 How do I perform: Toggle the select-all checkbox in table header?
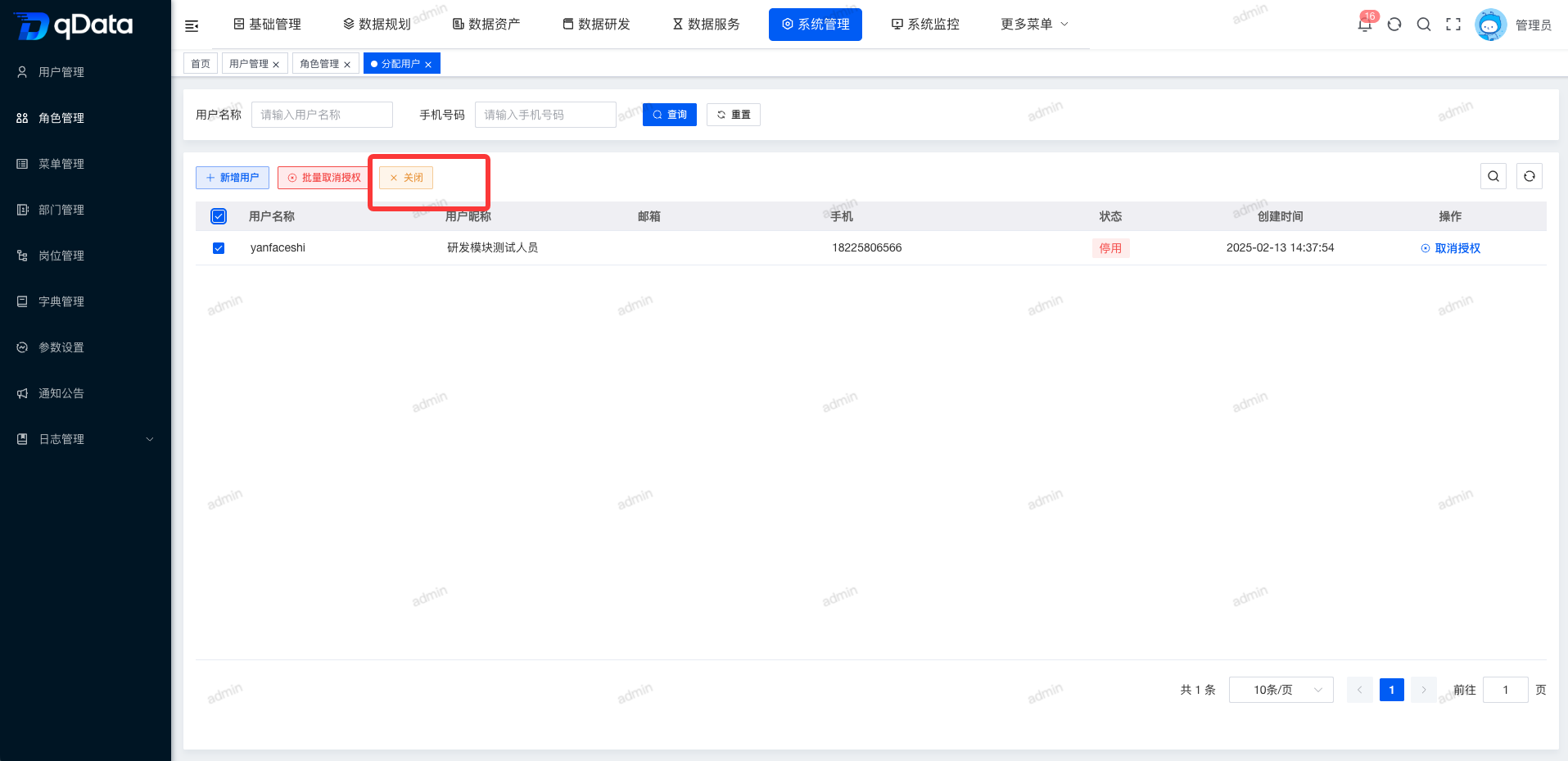coord(219,216)
